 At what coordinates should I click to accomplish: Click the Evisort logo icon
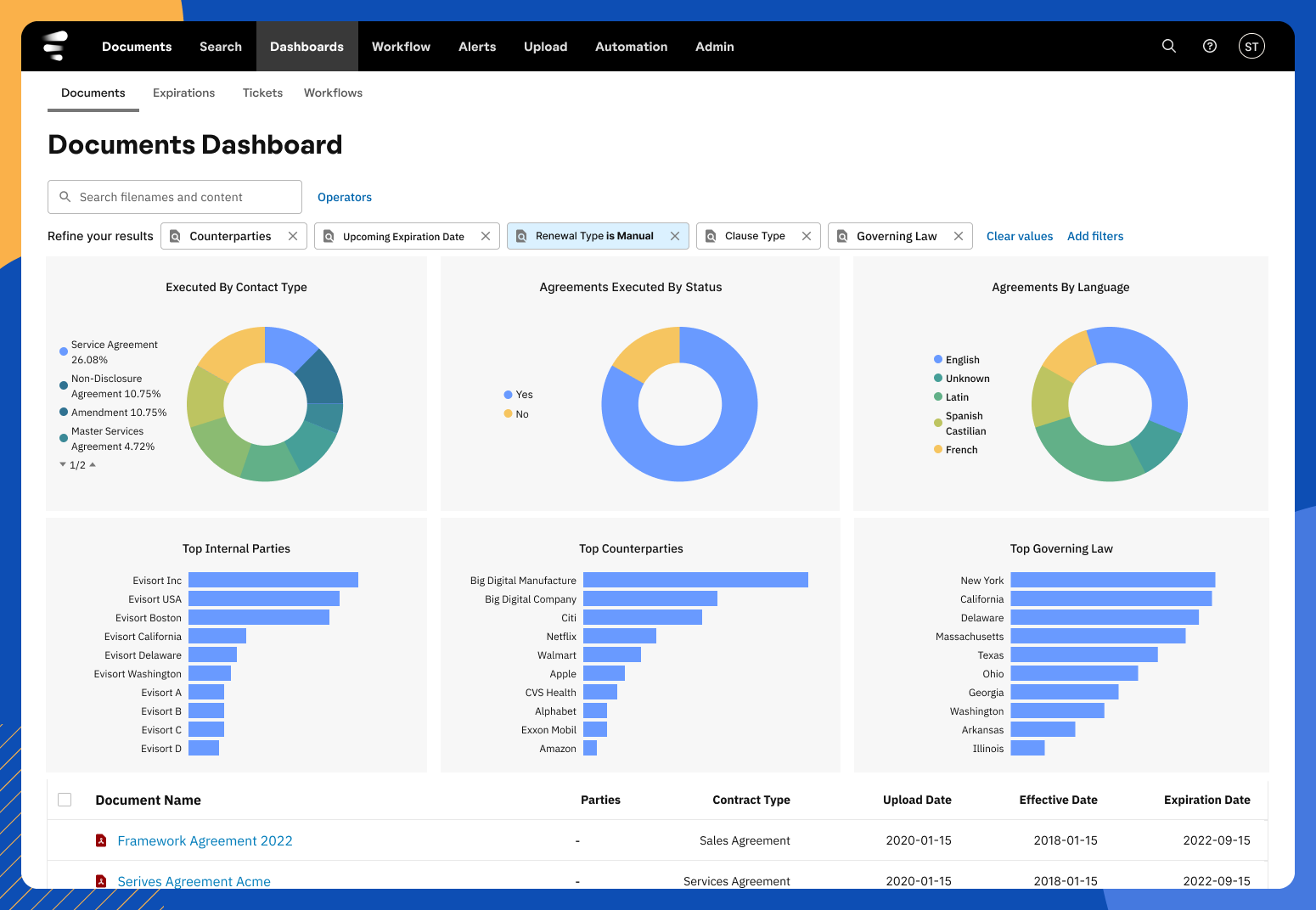pos(54,46)
